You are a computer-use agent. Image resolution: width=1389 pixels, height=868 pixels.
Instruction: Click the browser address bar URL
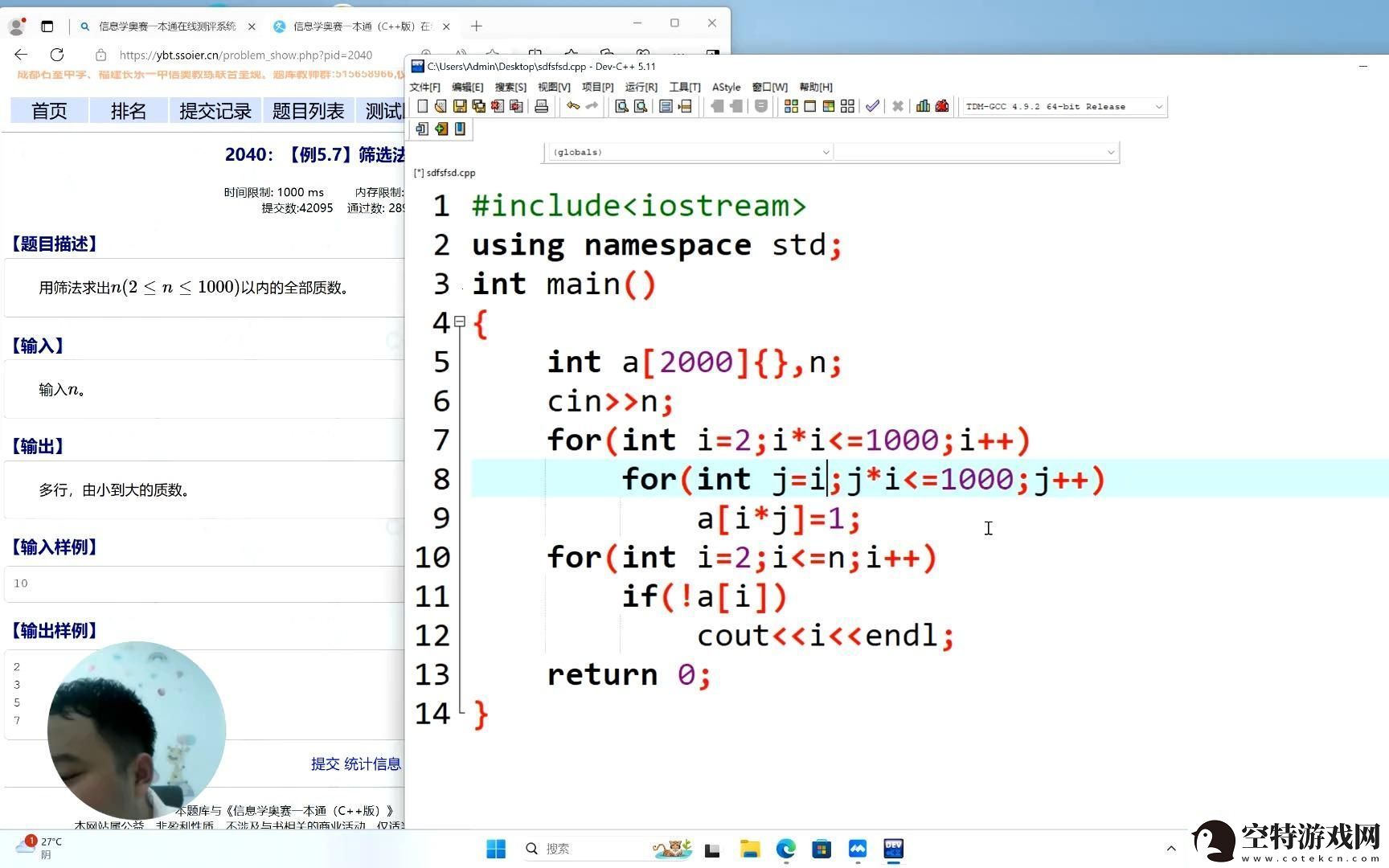(246, 55)
